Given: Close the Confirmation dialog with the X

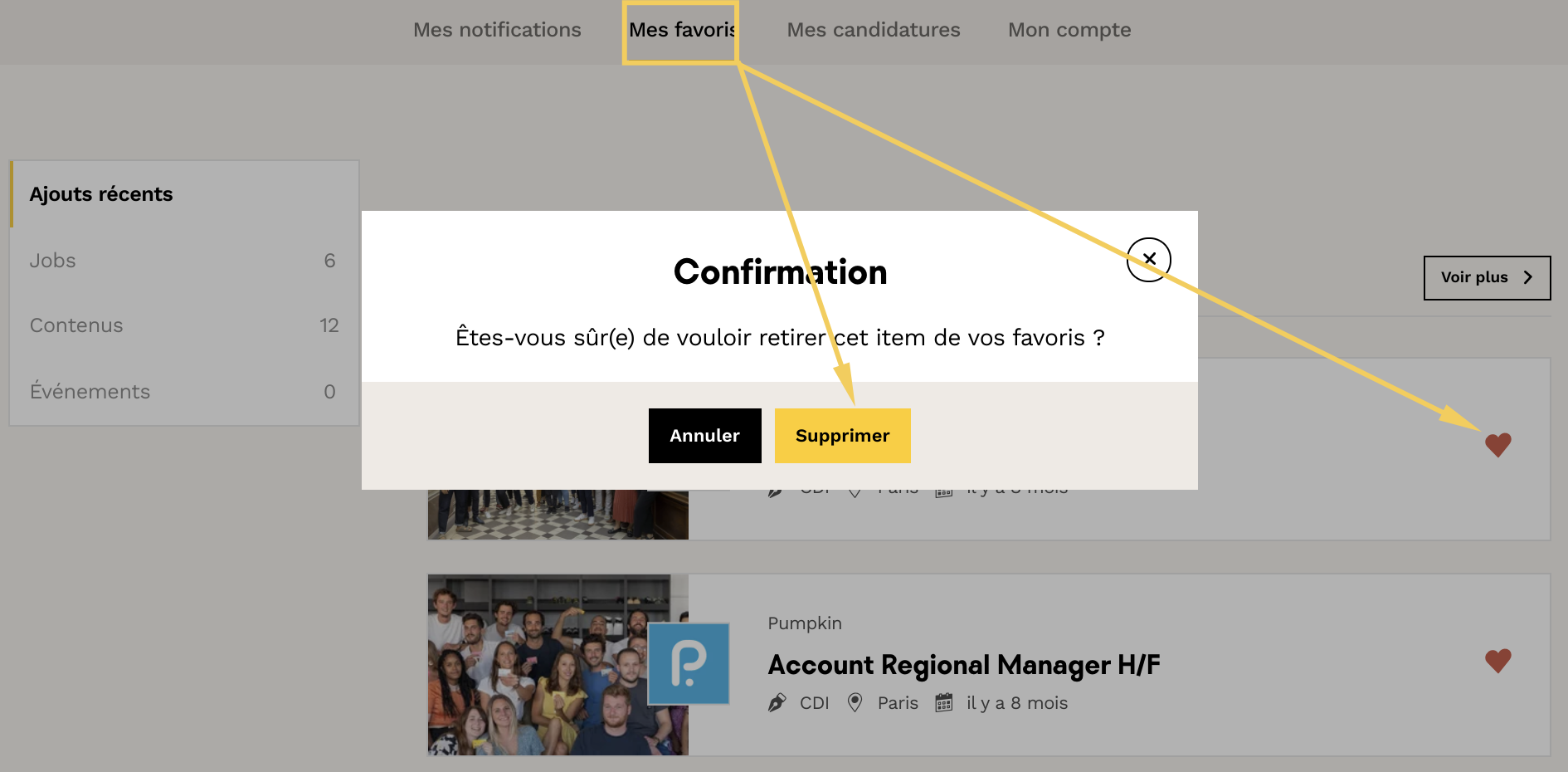Looking at the screenshot, I should [1149, 260].
